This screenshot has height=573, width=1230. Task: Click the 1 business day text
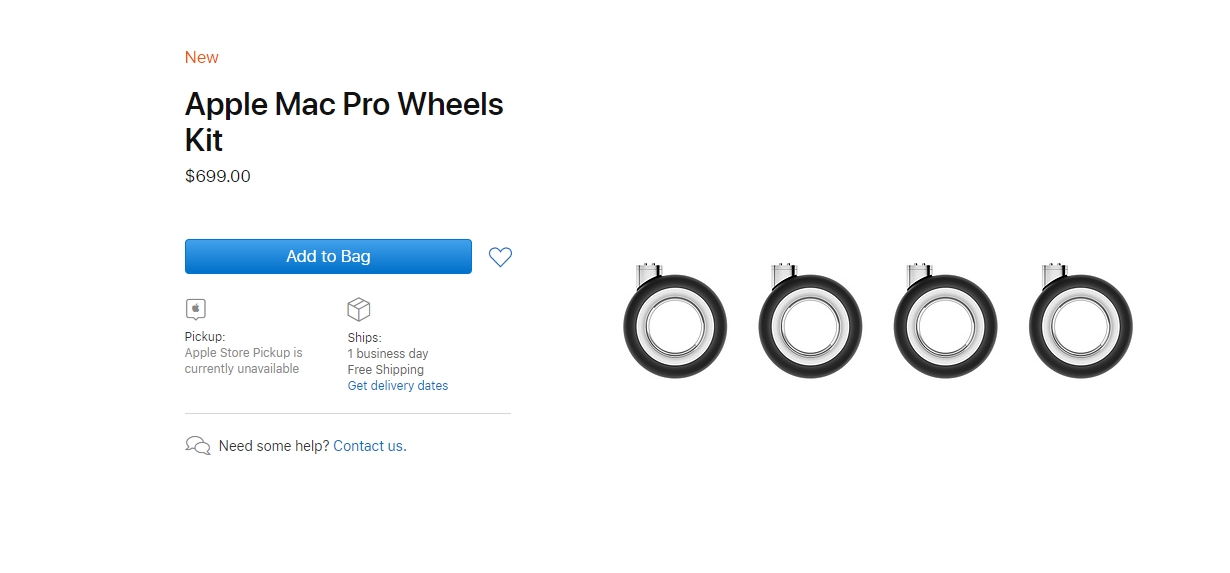387,354
